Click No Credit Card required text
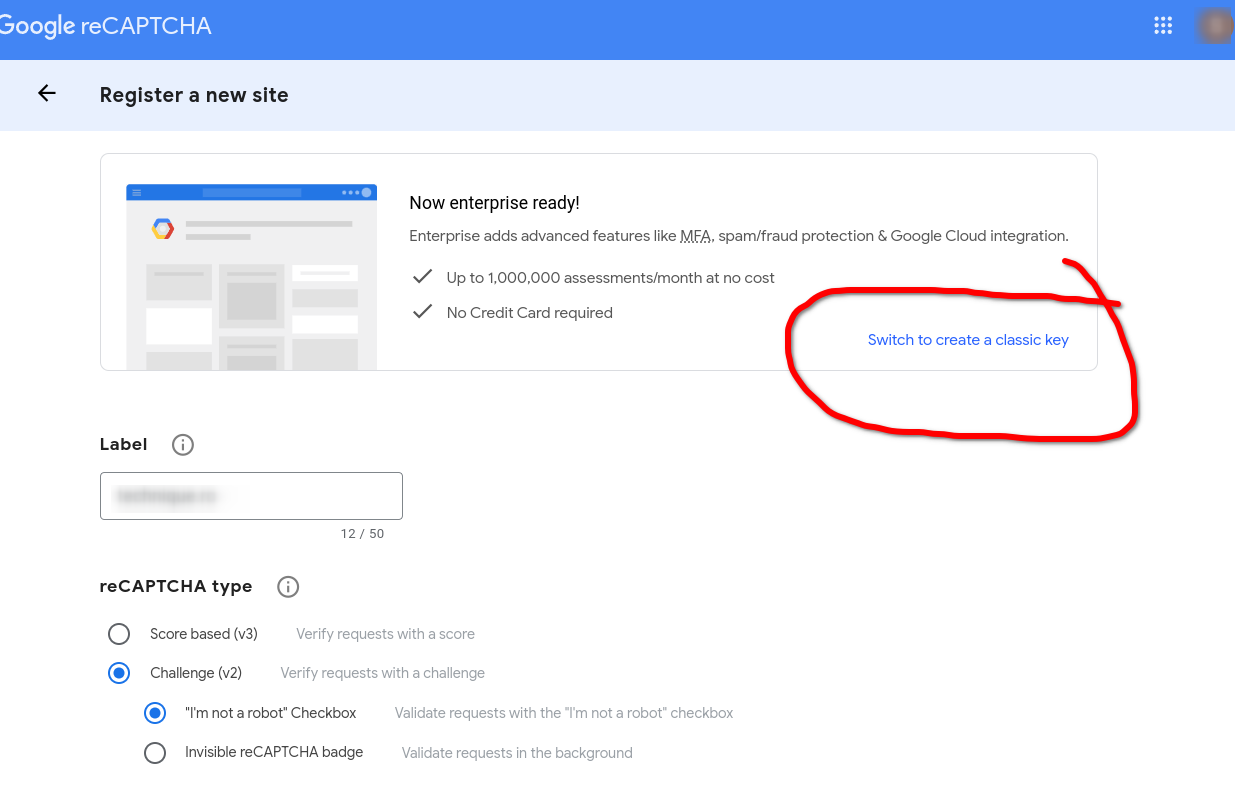The width and height of the screenshot is (1235, 798). [530, 313]
